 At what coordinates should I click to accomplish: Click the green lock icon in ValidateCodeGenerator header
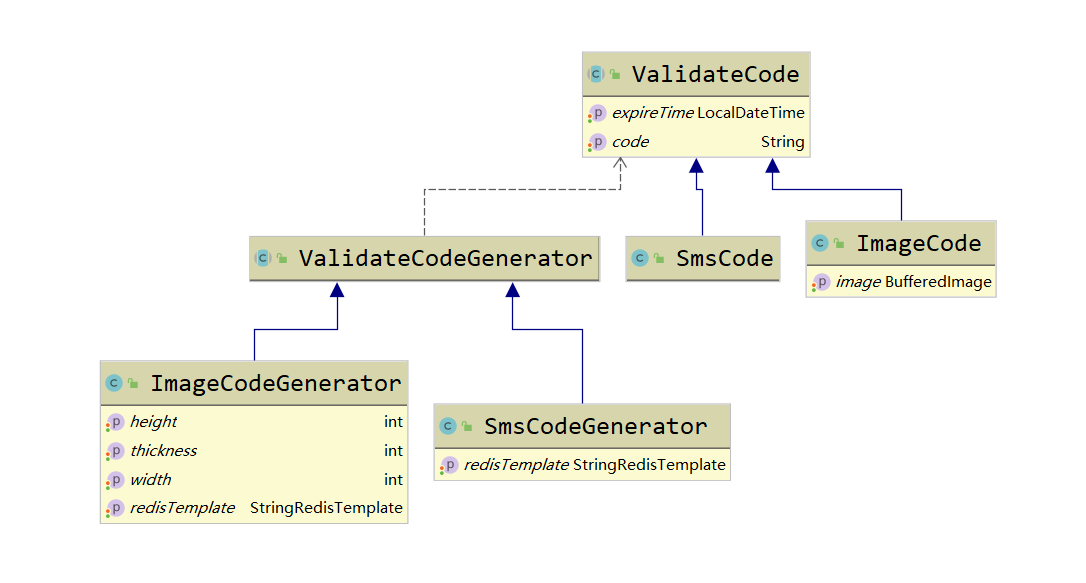point(282,258)
